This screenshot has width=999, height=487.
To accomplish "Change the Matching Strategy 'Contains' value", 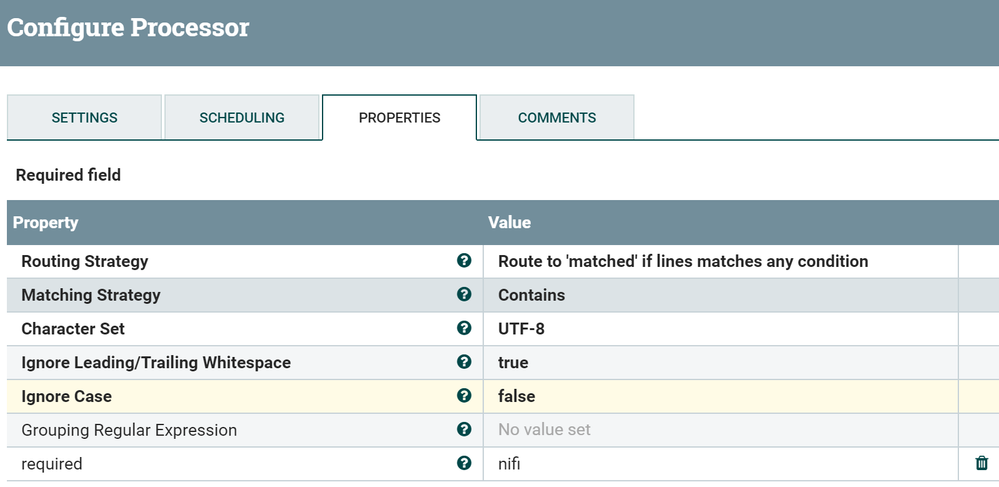I will (532, 295).
